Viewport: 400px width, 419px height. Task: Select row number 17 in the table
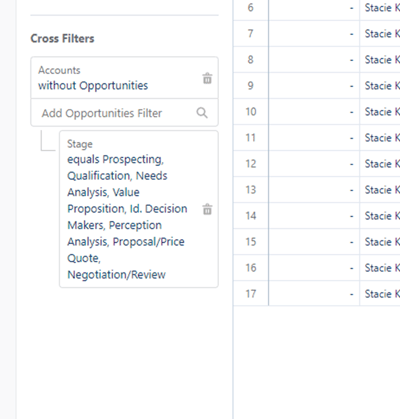point(251,294)
